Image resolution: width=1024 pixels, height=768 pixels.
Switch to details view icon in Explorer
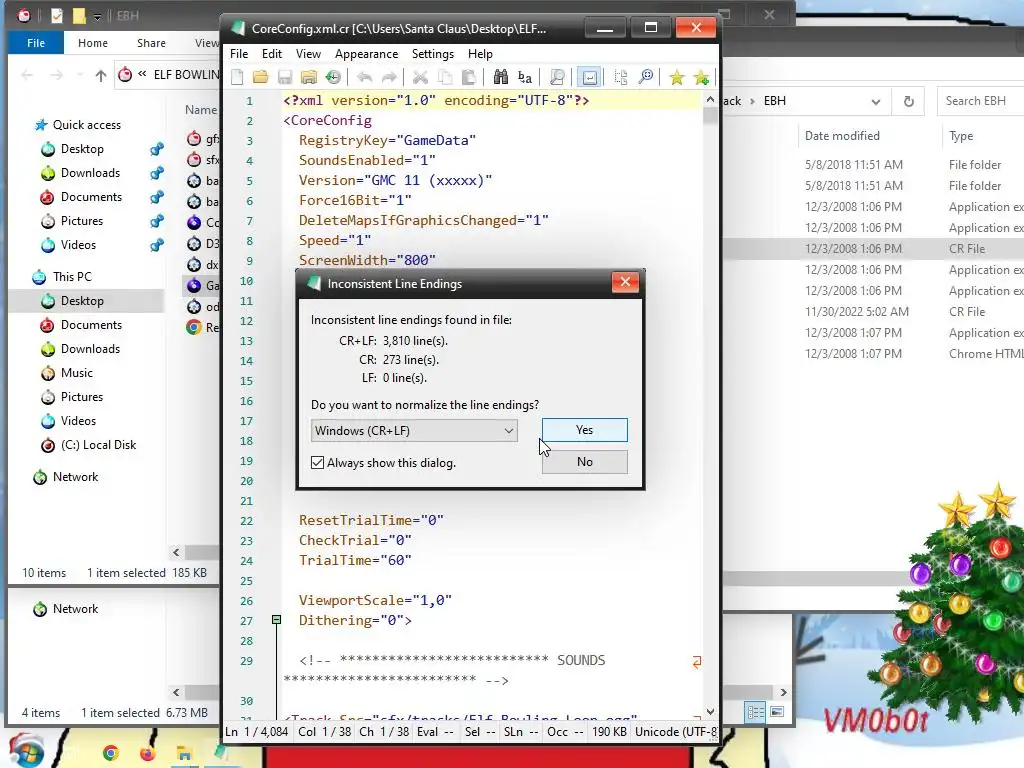tap(756, 712)
